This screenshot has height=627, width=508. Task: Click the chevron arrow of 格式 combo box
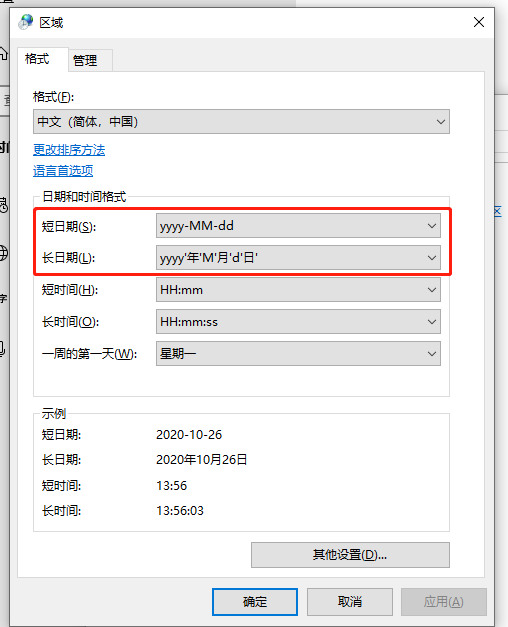(x=441, y=122)
